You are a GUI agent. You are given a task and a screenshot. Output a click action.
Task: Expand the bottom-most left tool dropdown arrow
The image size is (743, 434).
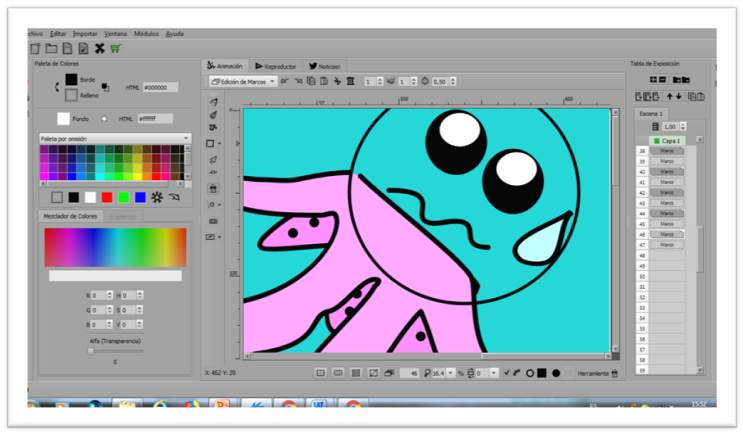(219, 237)
